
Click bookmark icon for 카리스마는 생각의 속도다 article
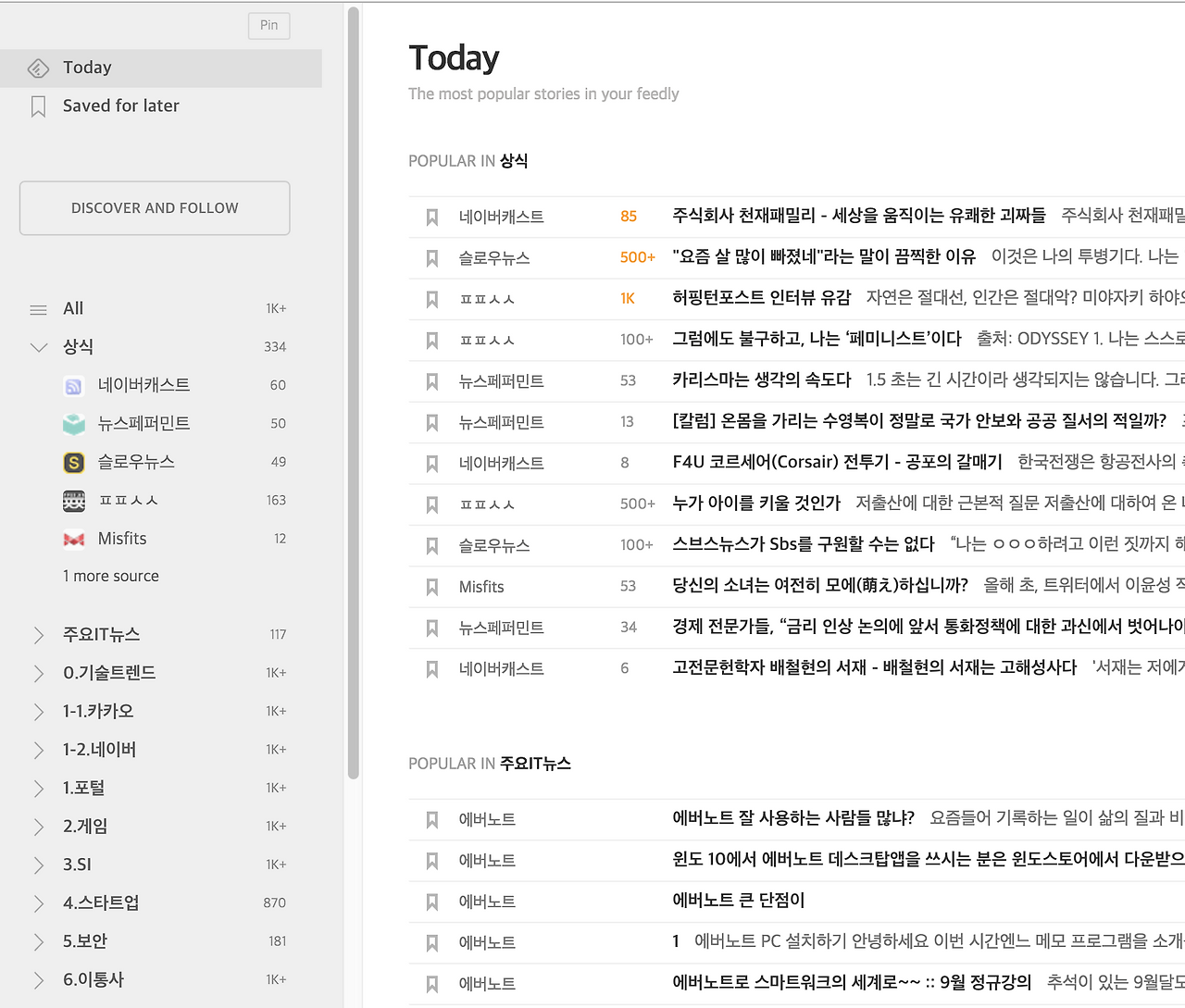pos(431,381)
